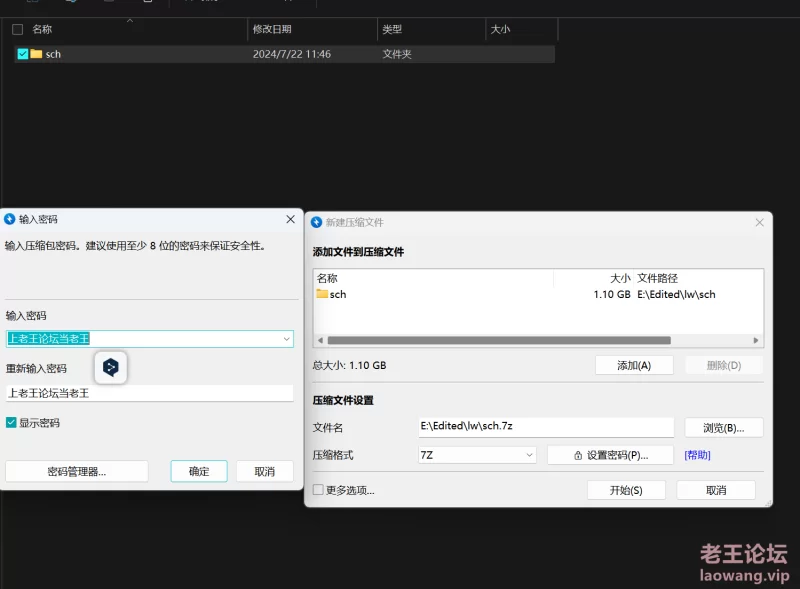Click the 确定 button

[199, 471]
